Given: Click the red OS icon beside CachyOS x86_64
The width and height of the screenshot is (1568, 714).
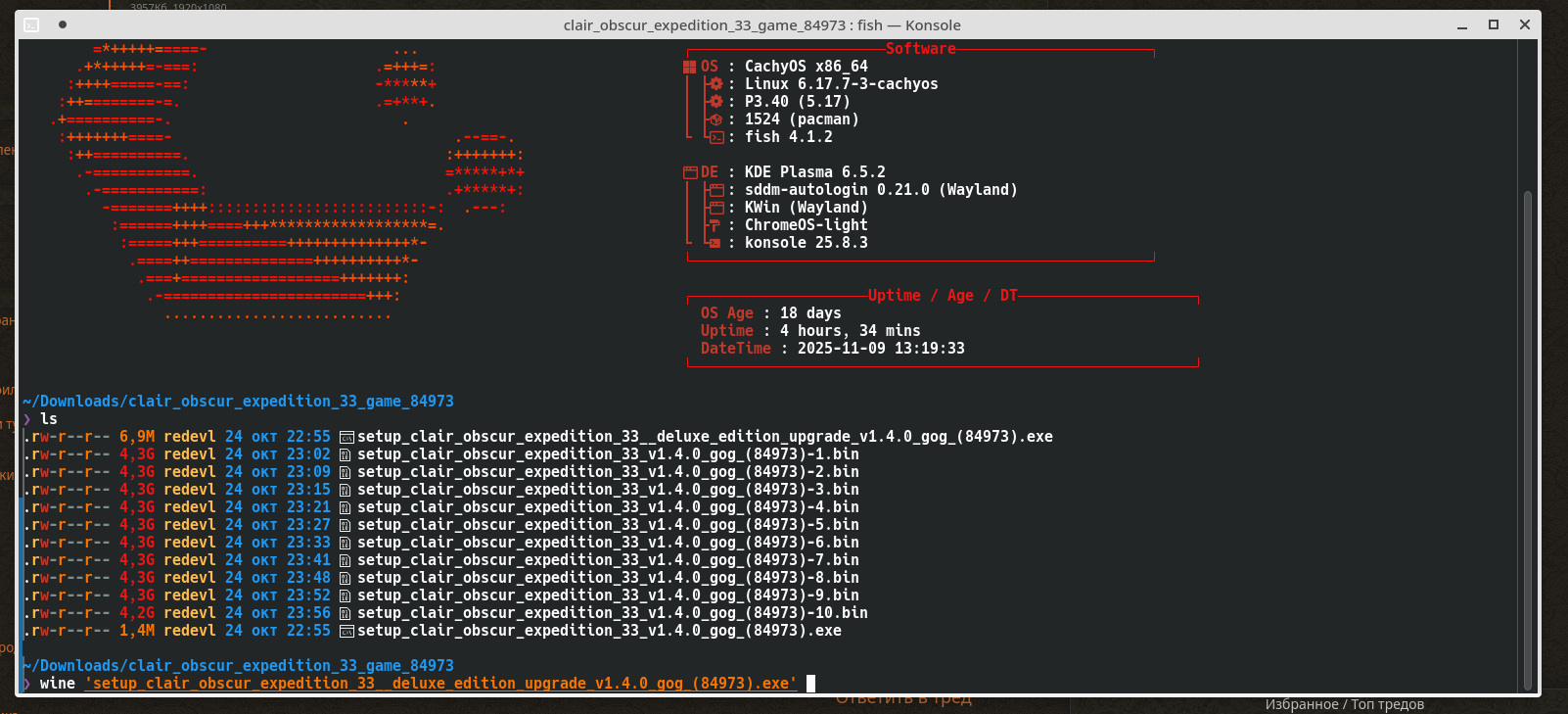Looking at the screenshot, I should 689,67.
